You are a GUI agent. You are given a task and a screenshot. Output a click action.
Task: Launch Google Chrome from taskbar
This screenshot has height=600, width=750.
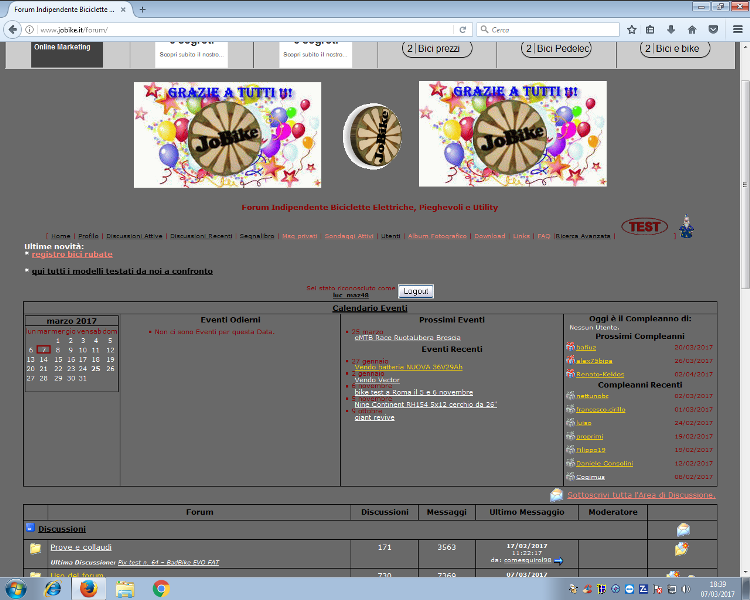(161, 589)
